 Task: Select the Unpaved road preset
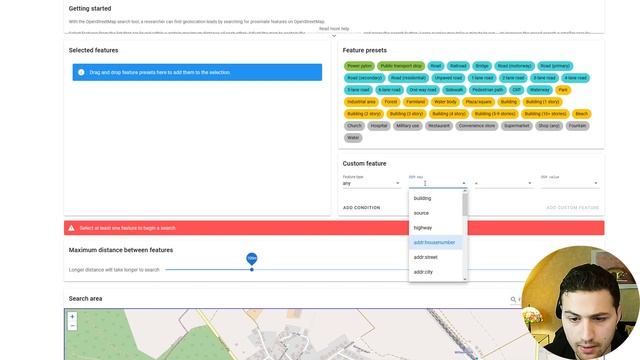click(448, 78)
